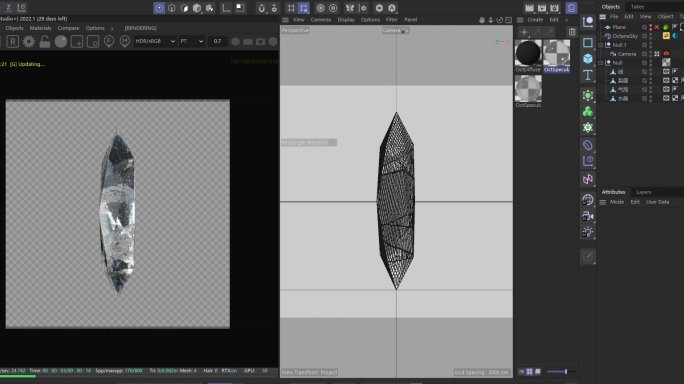Switch to the Attributes tab
This screenshot has height=384, width=684.
point(613,192)
